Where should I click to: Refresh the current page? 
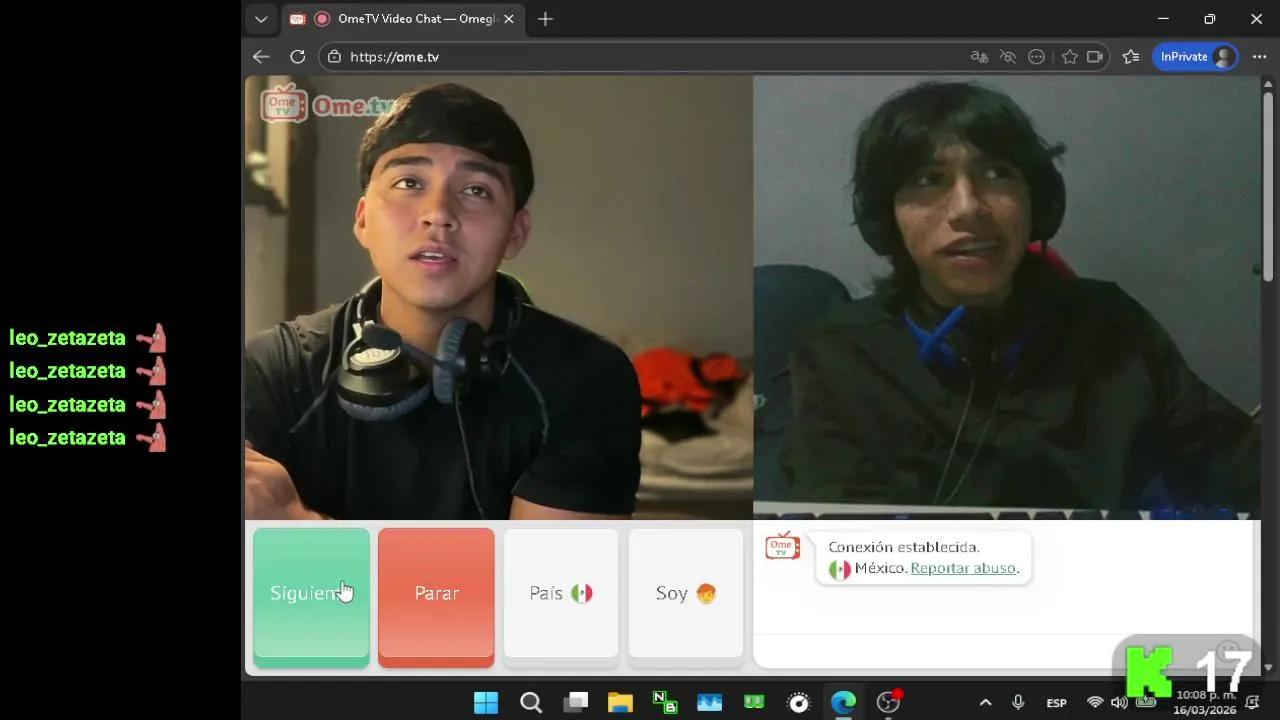298,57
